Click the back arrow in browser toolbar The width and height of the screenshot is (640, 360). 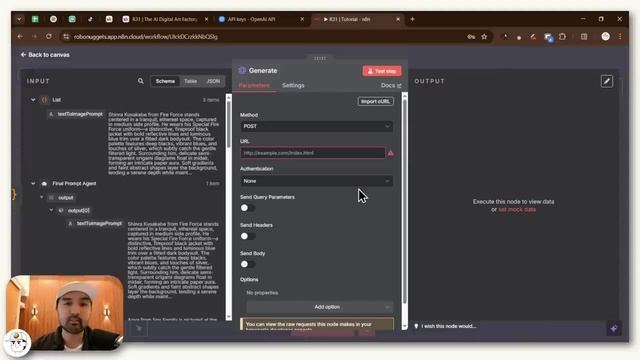pyautogui.click(x=20, y=36)
